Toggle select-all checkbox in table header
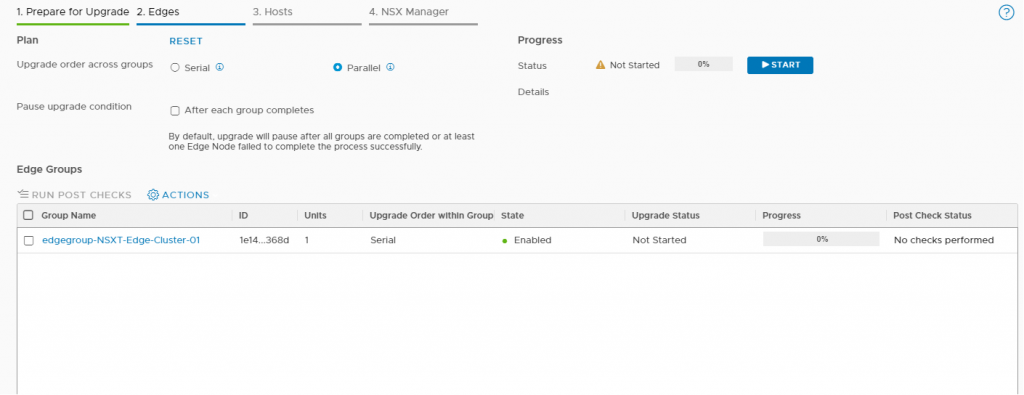The height and width of the screenshot is (395, 1024). 28,215
